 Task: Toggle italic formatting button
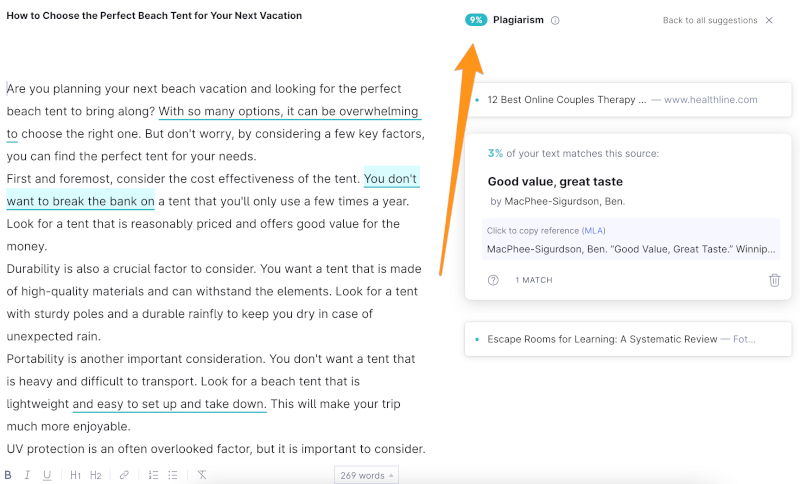coord(27,475)
